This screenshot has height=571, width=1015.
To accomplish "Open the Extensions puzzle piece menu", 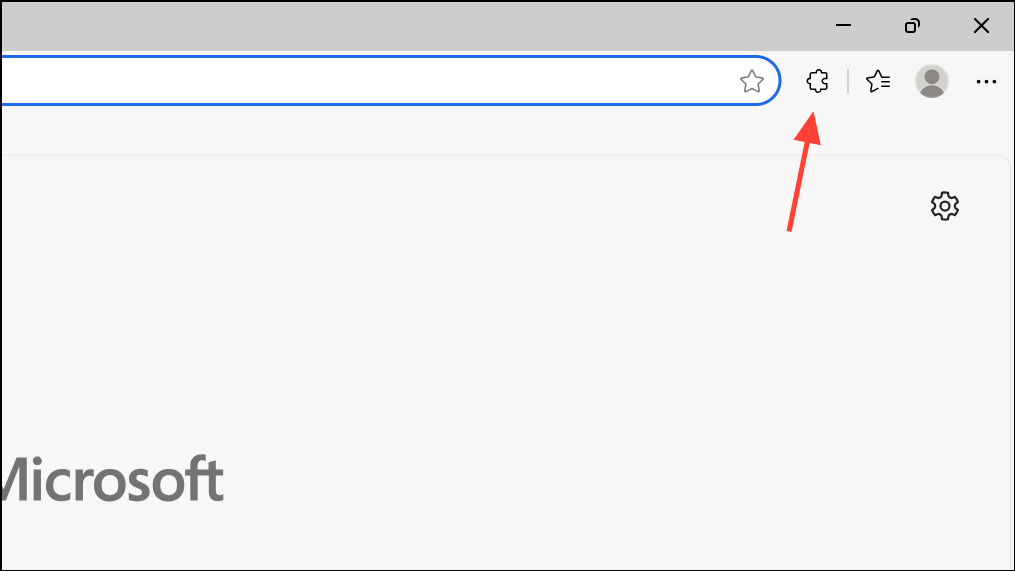I will pyautogui.click(x=817, y=81).
